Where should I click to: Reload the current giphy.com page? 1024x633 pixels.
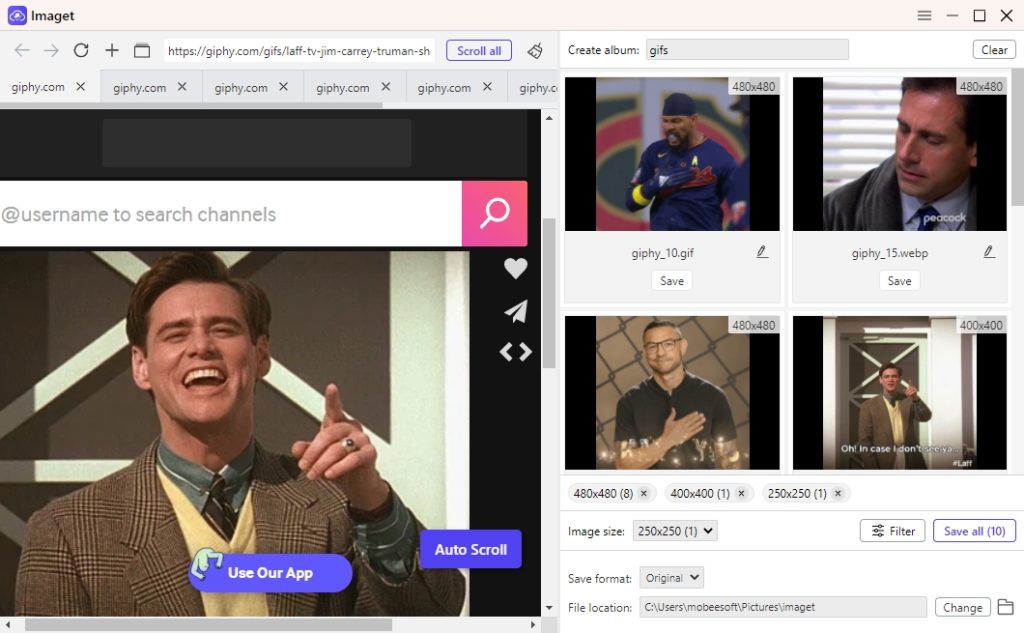point(81,50)
